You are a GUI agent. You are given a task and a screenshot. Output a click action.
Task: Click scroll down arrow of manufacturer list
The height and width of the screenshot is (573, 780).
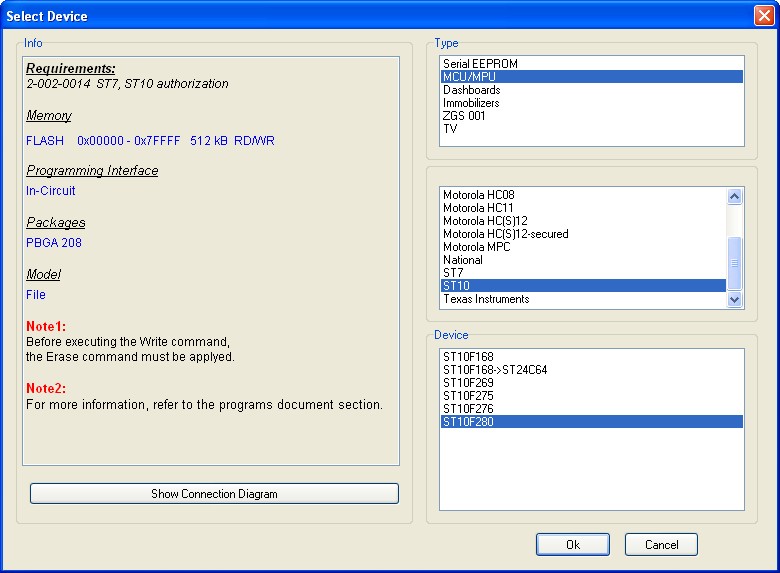pos(734,299)
